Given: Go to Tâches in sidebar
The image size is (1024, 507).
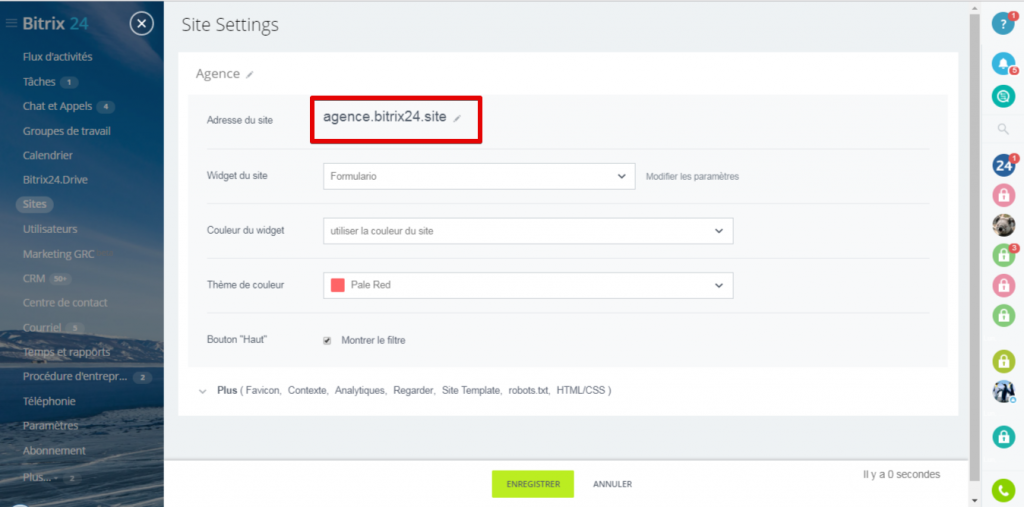Looking at the screenshot, I should click(x=39, y=82).
